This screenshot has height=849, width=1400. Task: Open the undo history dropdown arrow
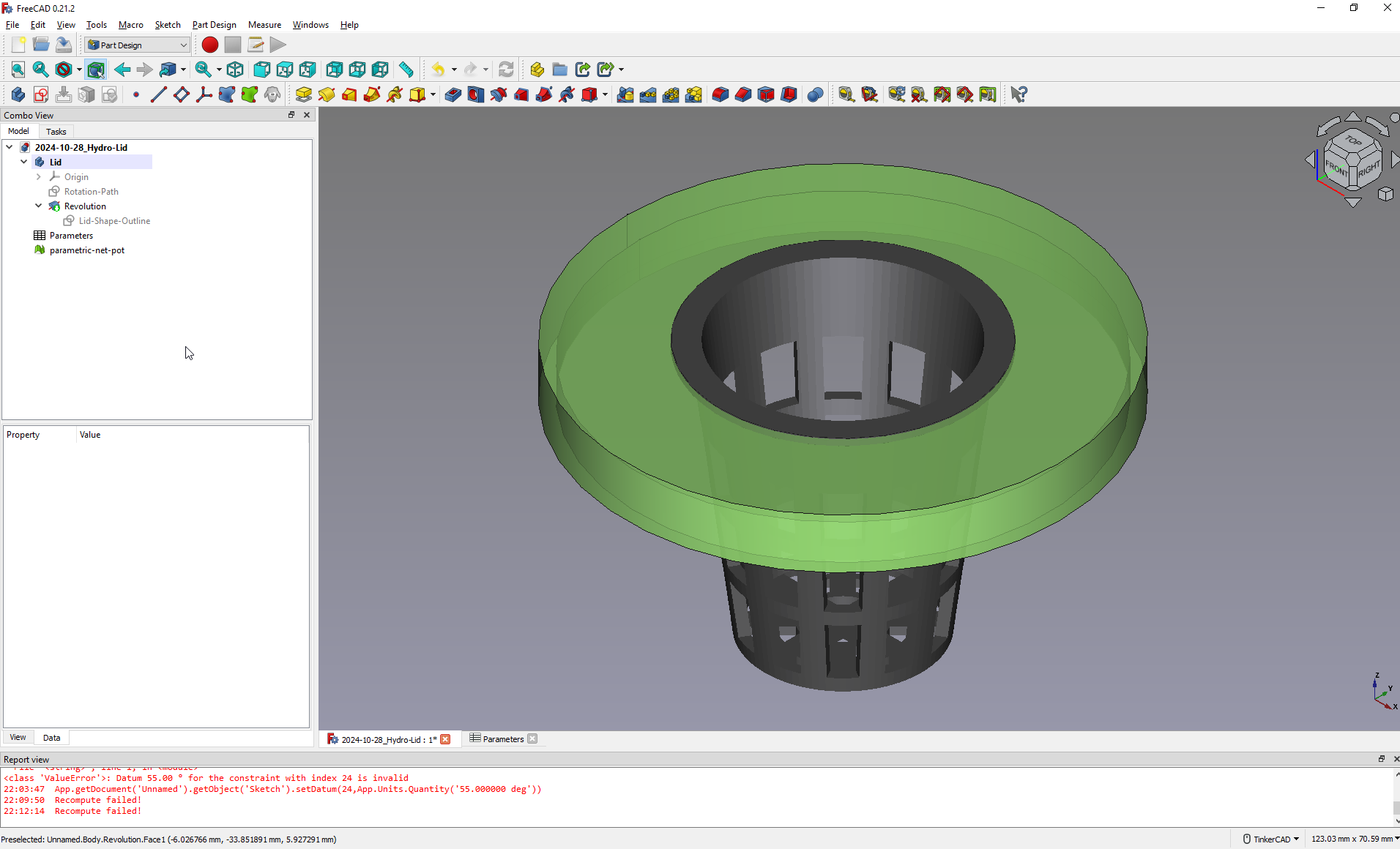pos(455,70)
